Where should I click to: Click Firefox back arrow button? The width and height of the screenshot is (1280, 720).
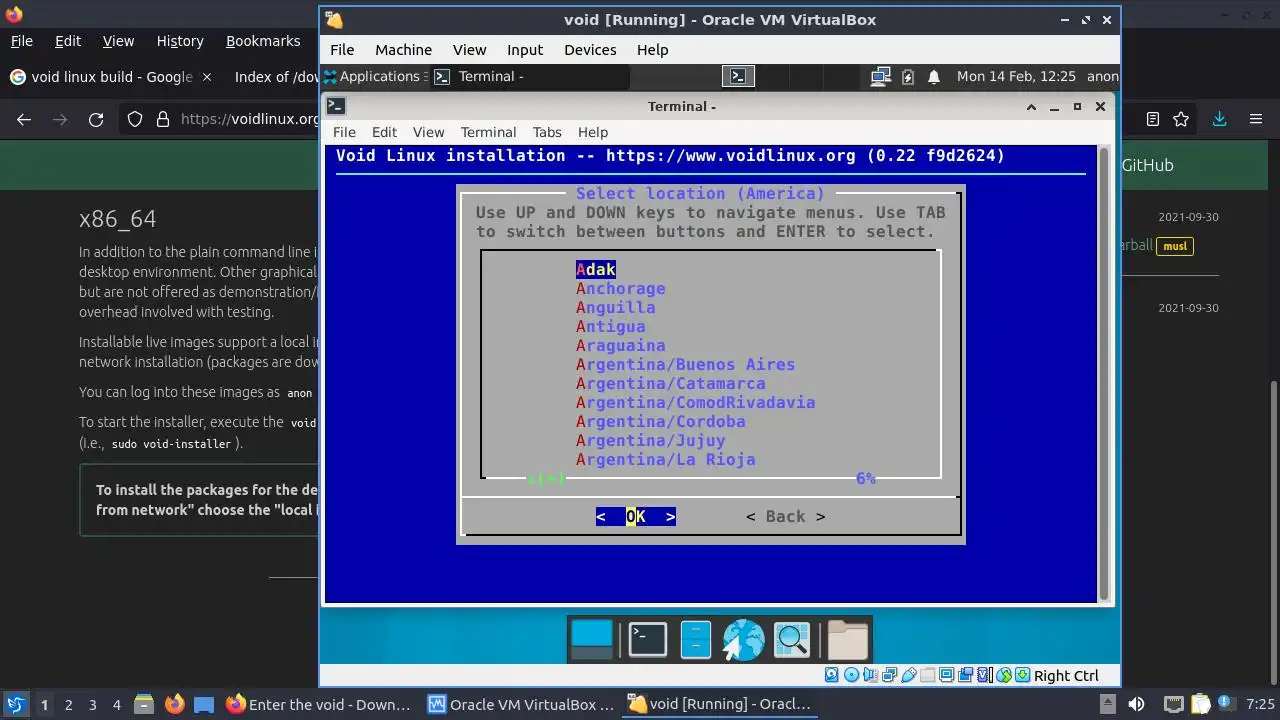[x=24, y=119]
